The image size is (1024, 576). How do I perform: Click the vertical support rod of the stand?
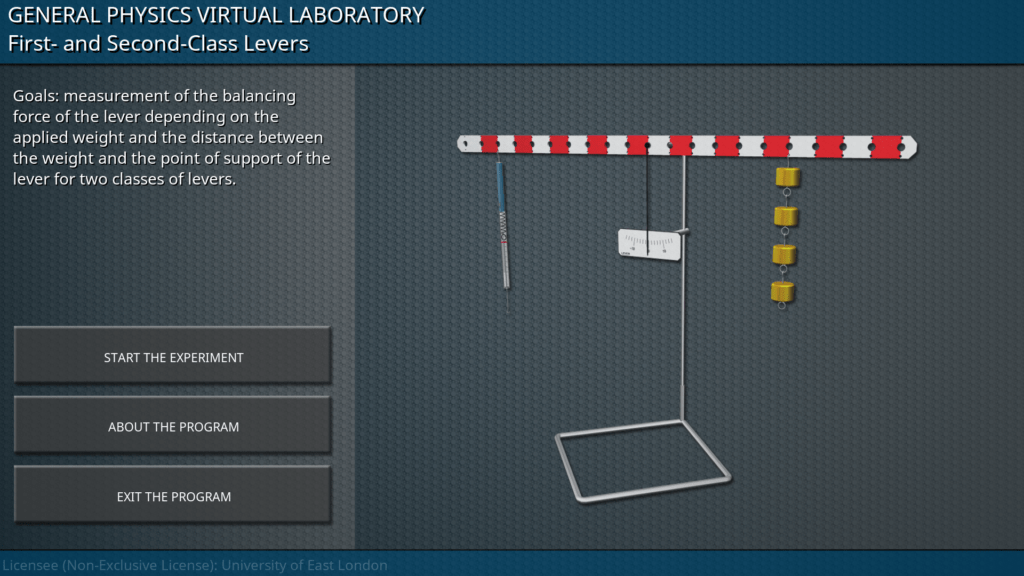point(684,330)
